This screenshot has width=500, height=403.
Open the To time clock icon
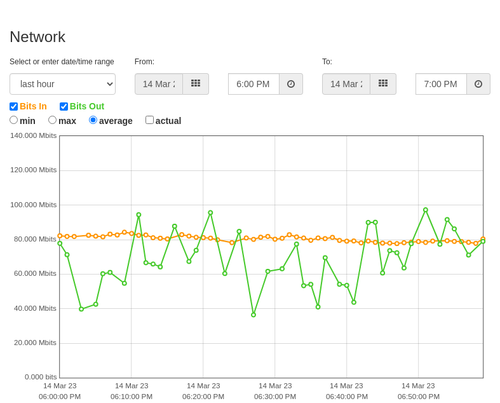(x=478, y=84)
